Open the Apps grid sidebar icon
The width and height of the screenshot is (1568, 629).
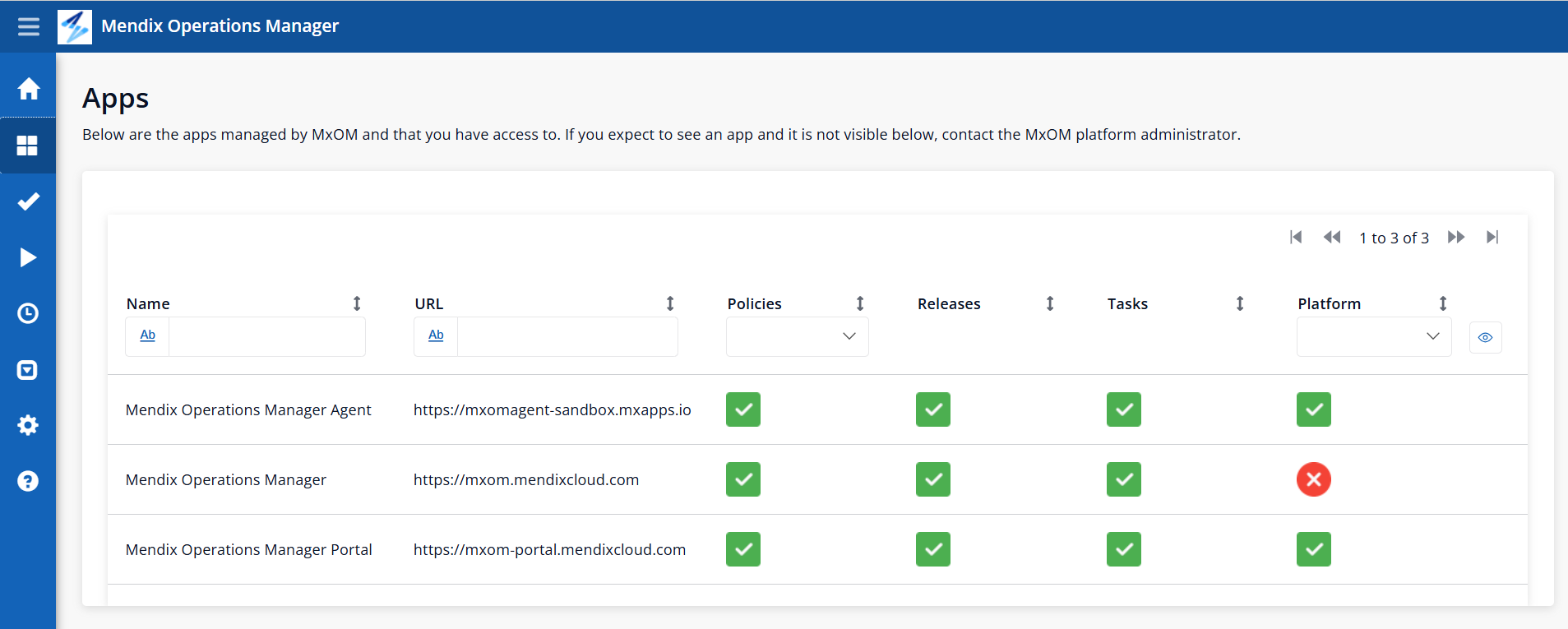point(28,146)
